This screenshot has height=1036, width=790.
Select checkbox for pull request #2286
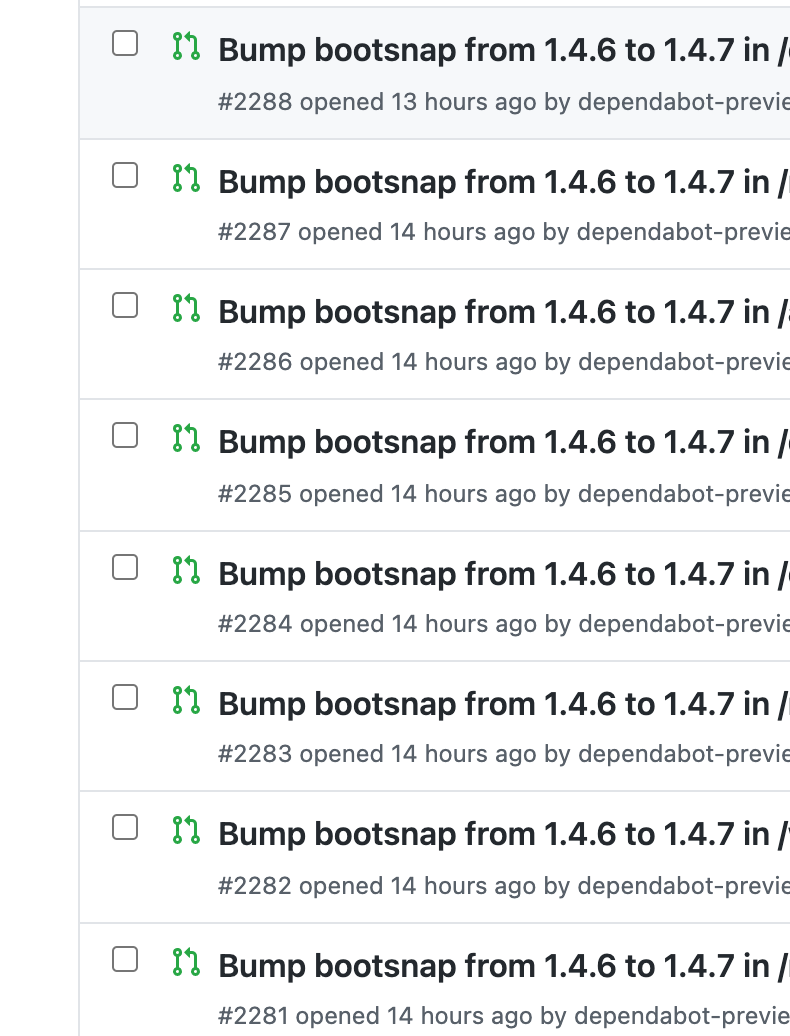(x=125, y=306)
